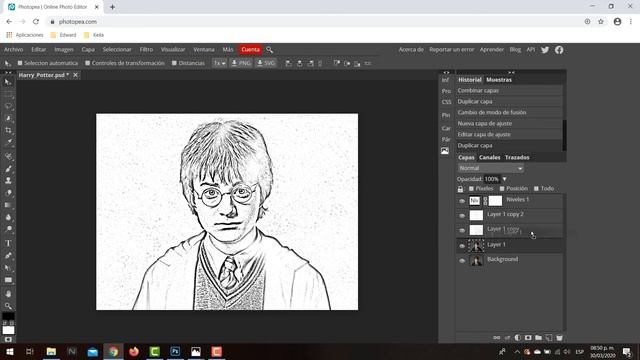The image size is (640, 360).
Task: Expand side strip with <> arrows
Action: [x=446, y=72]
